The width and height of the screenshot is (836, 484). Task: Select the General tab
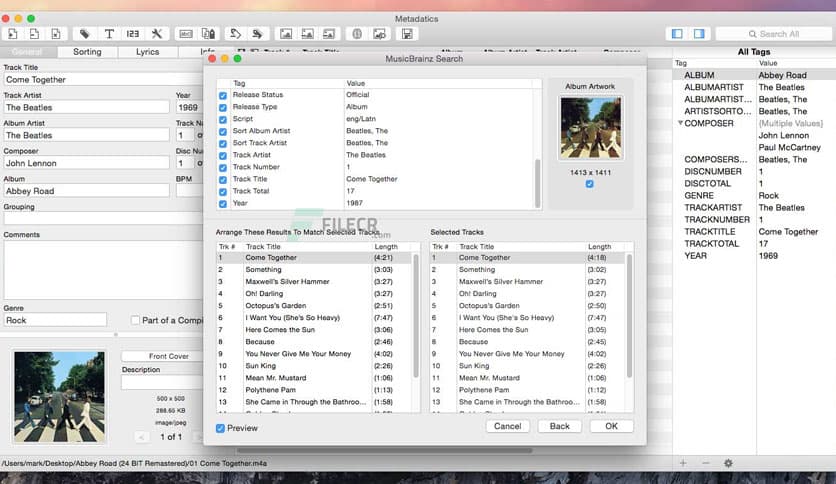point(28,52)
